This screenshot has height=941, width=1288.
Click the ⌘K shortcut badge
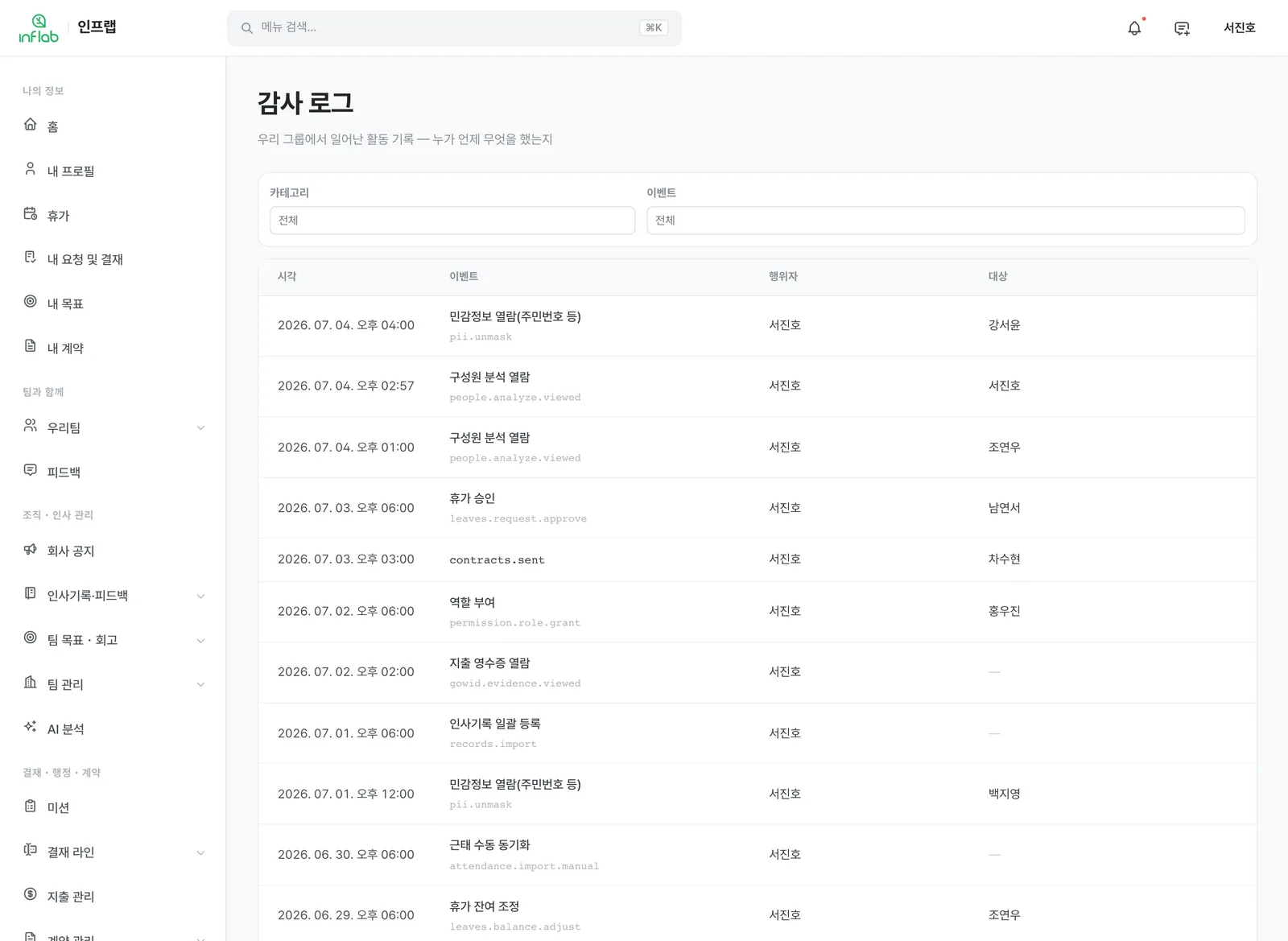tap(654, 28)
